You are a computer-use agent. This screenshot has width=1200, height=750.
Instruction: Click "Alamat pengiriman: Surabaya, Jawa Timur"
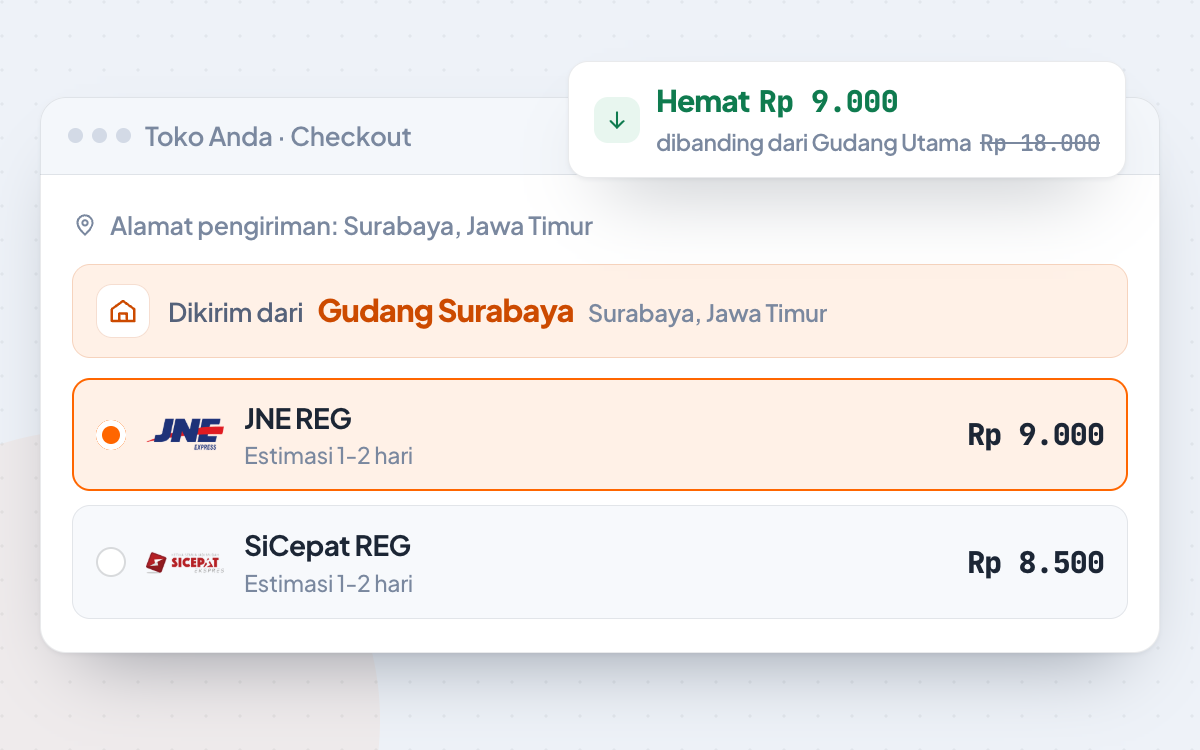pyautogui.click(x=351, y=226)
